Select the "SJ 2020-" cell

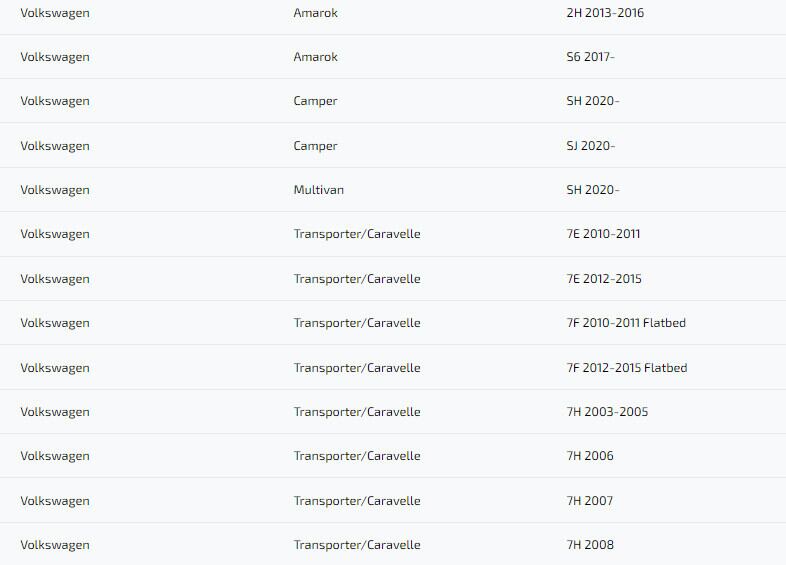point(591,146)
